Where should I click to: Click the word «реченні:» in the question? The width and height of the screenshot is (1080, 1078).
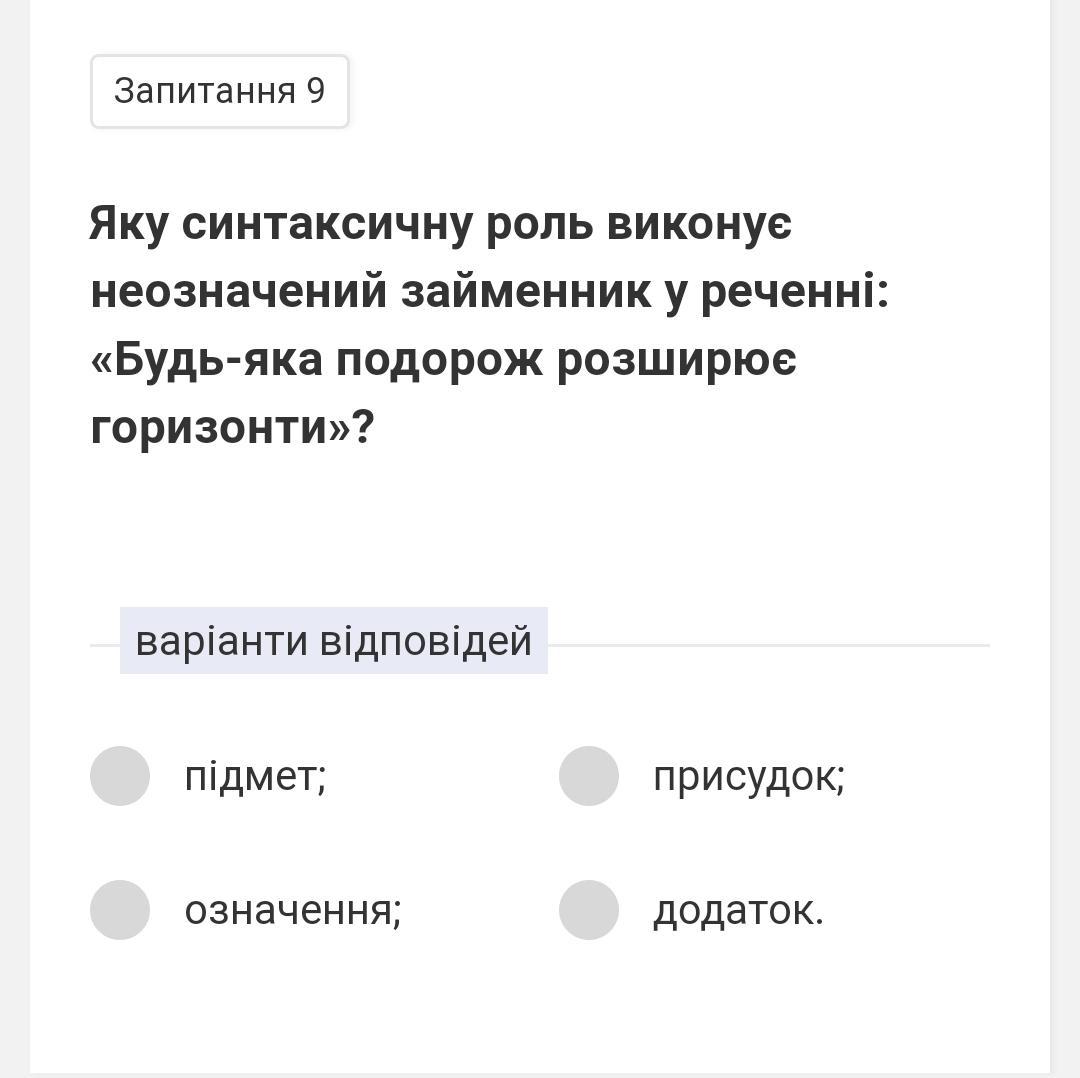point(794,292)
